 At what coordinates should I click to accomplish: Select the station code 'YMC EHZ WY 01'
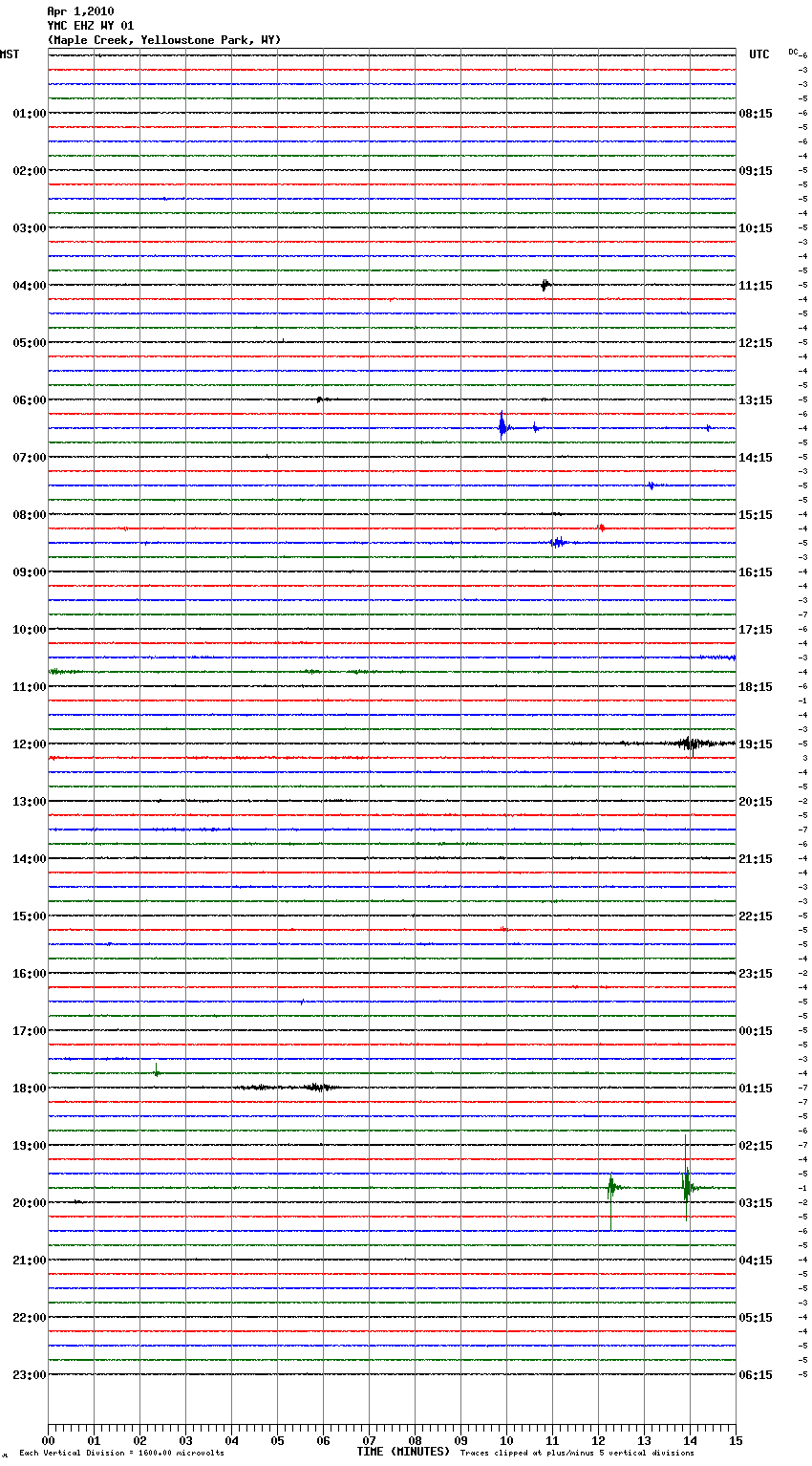(91, 26)
